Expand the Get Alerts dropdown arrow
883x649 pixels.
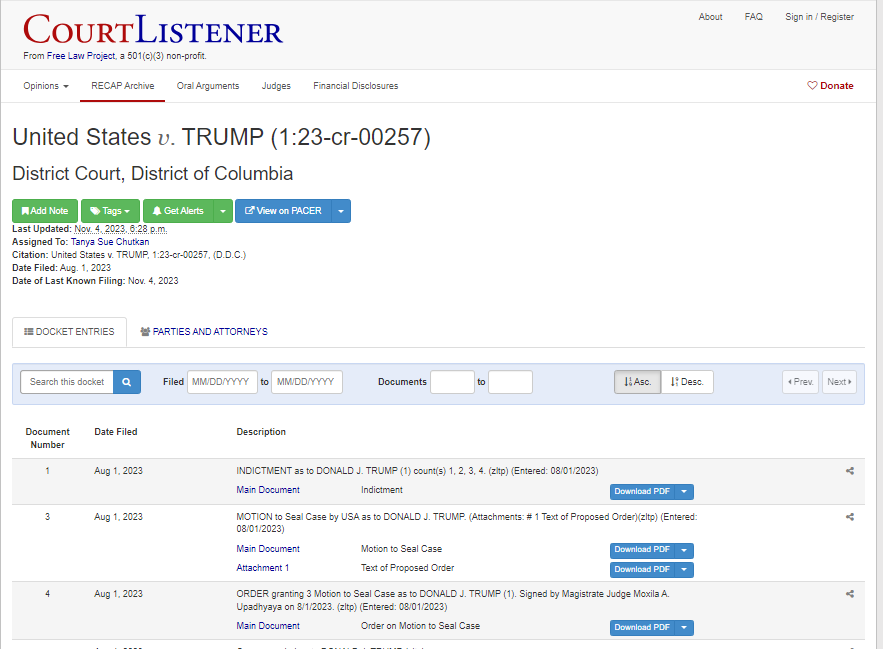pyautogui.click(x=223, y=211)
